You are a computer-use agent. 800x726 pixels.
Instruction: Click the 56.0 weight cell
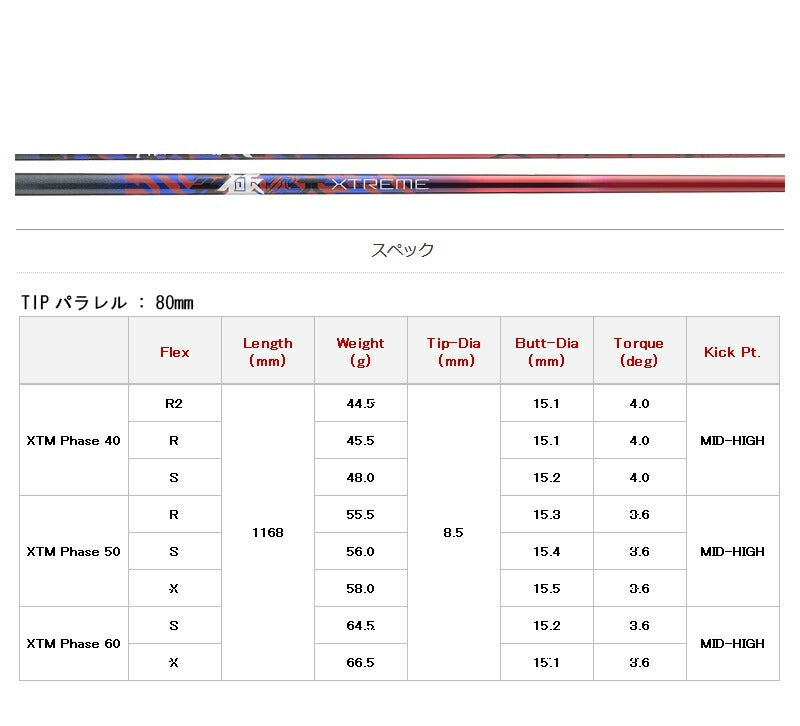361,552
